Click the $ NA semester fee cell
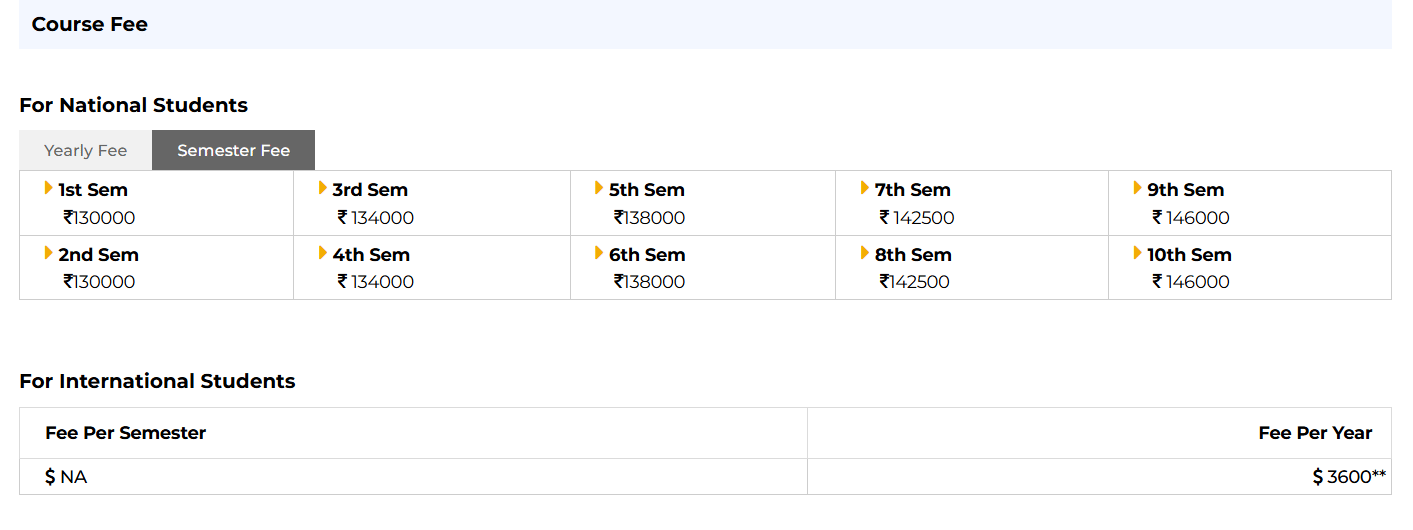Screen dimensions: 1413x530 (66, 477)
